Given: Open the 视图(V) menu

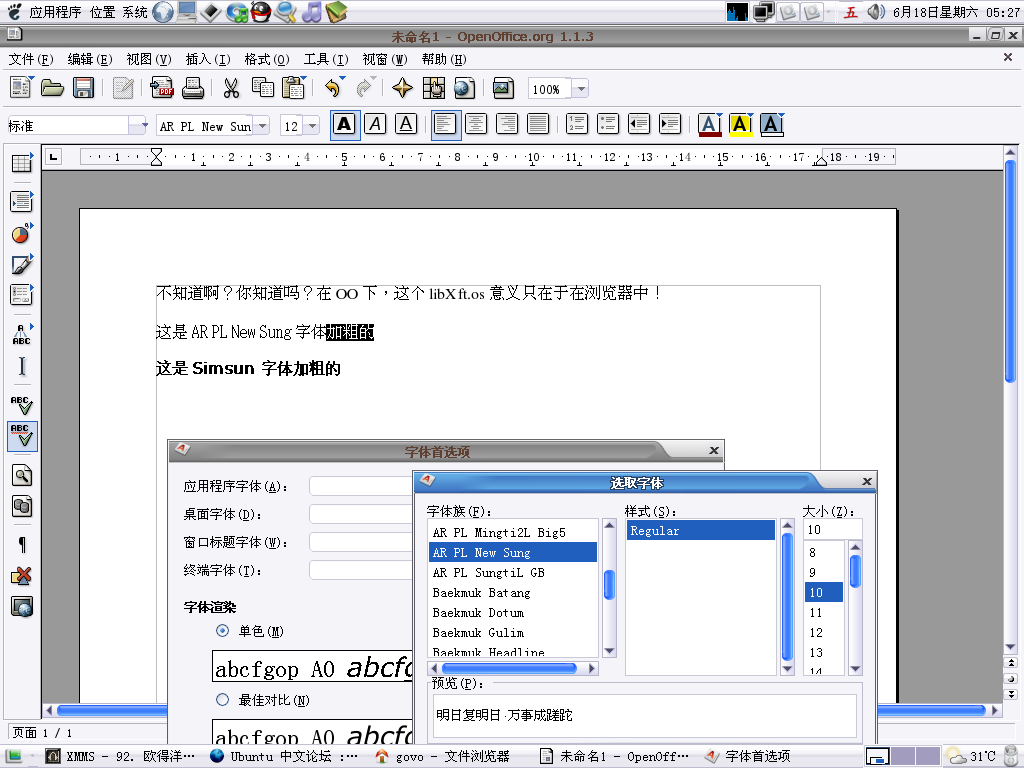Looking at the screenshot, I should tap(148, 59).
